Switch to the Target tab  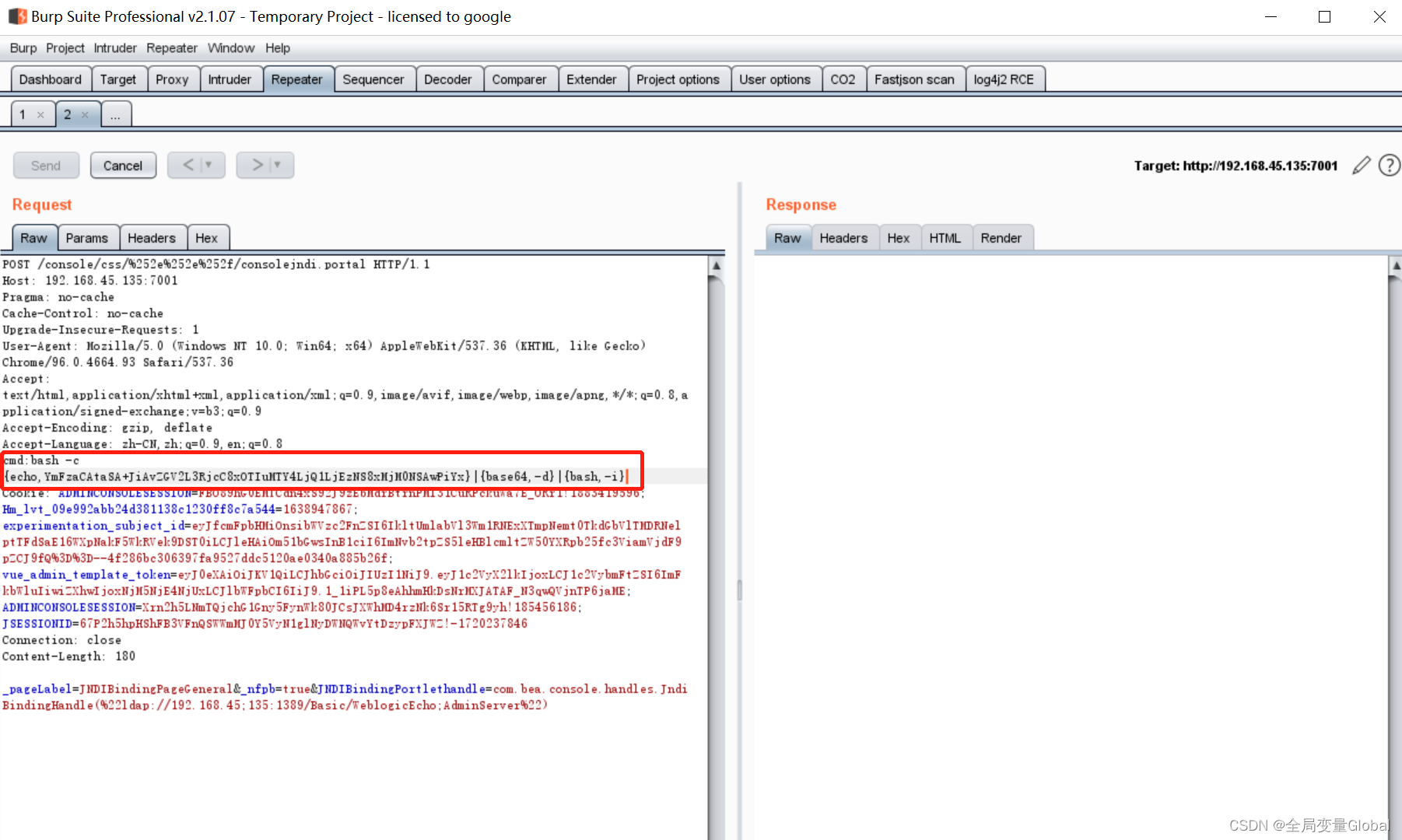pos(118,79)
